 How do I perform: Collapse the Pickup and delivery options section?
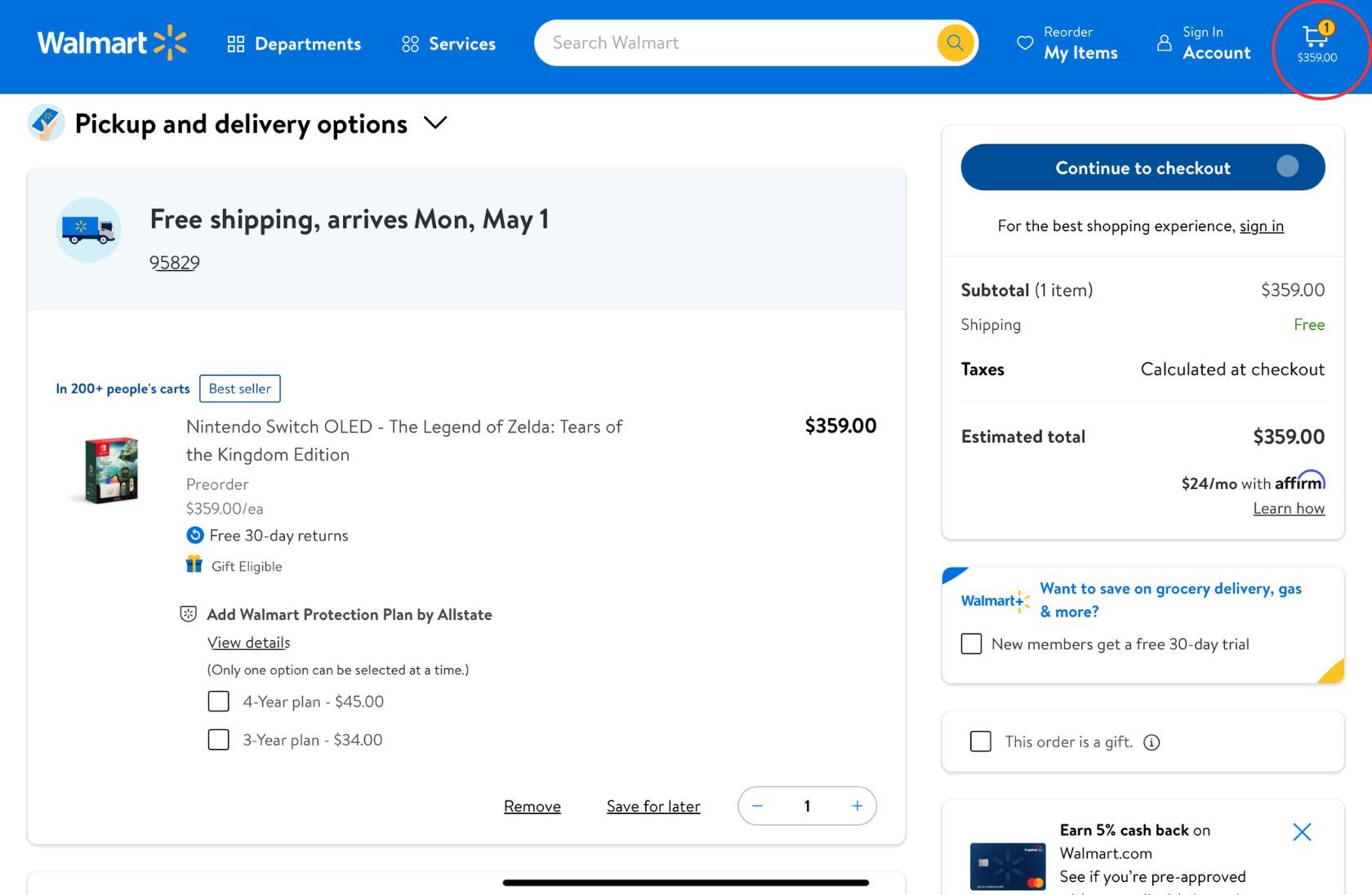pos(435,123)
